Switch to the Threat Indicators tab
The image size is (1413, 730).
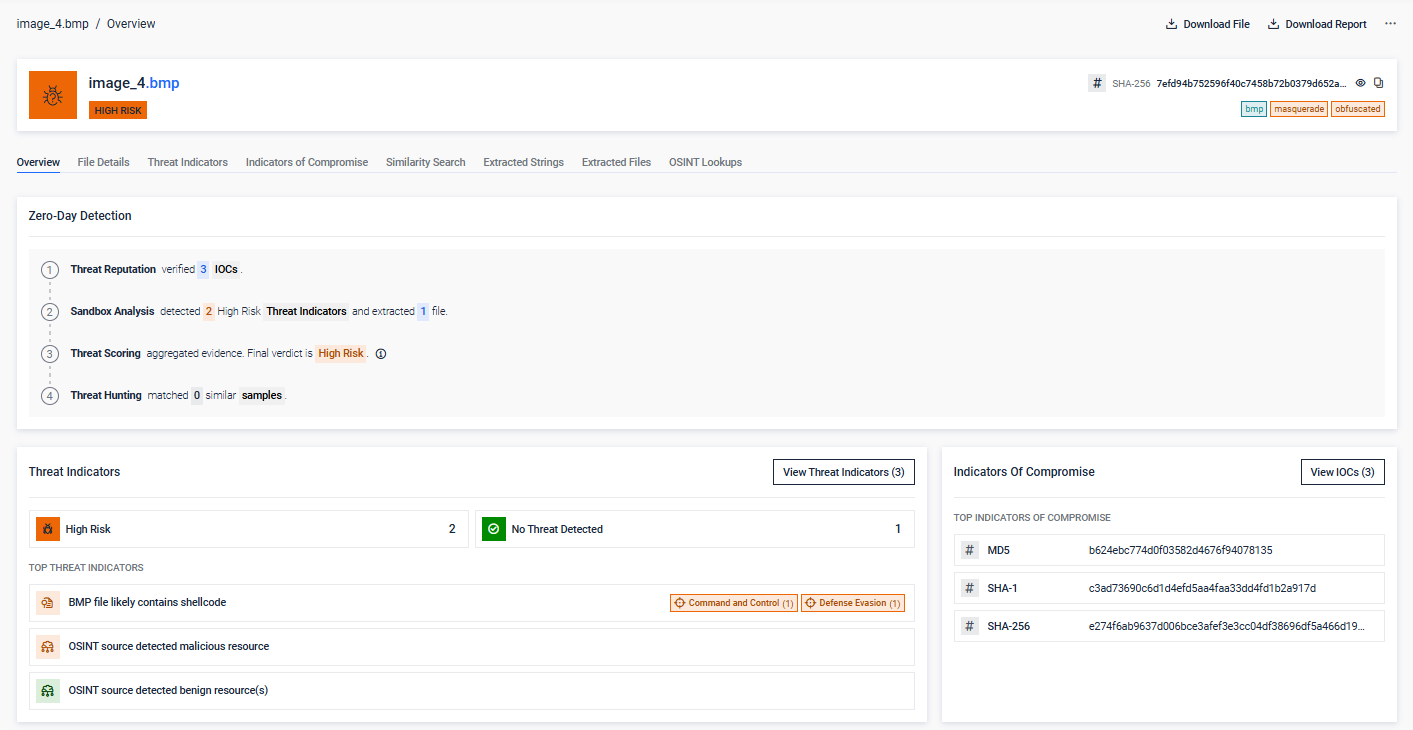coord(187,162)
